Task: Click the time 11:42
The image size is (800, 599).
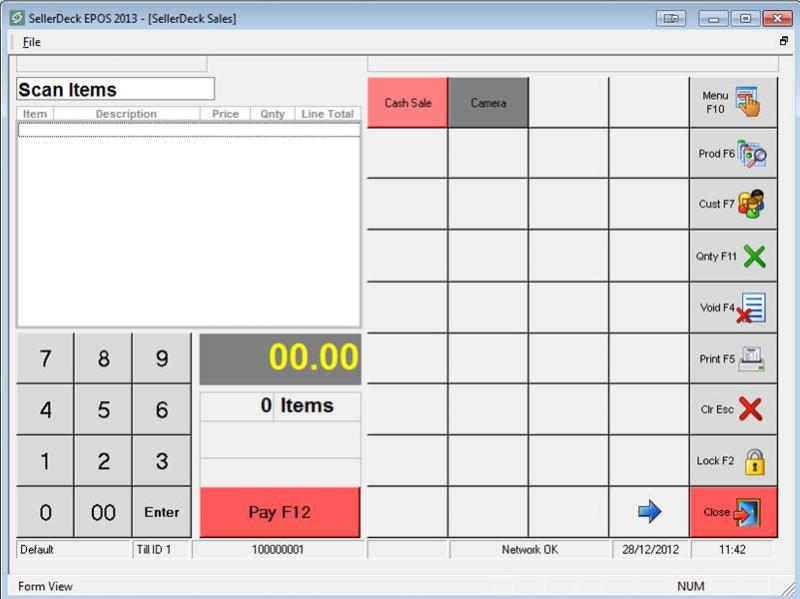Action: (732, 550)
